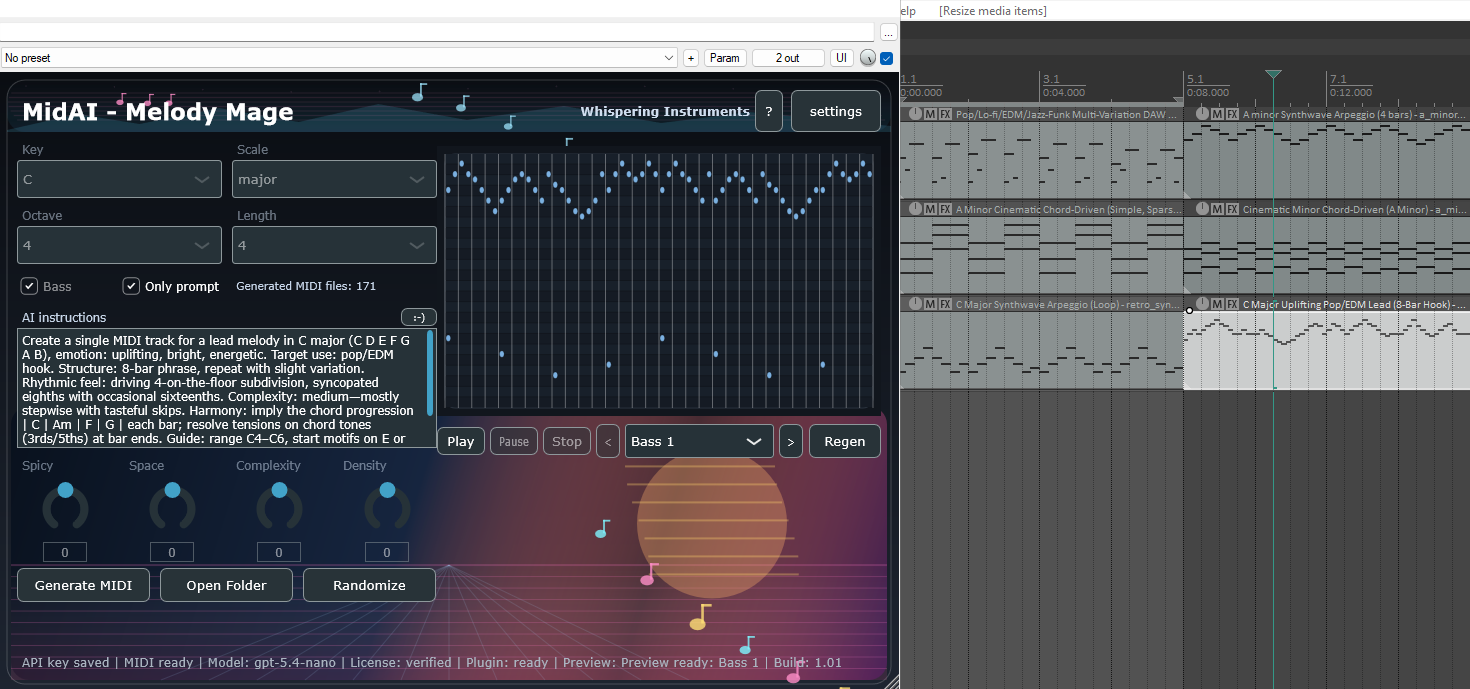The width and height of the screenshot is (1470, 689).
Task: Open the plugin help question mark button
Action: pos(768,111)
